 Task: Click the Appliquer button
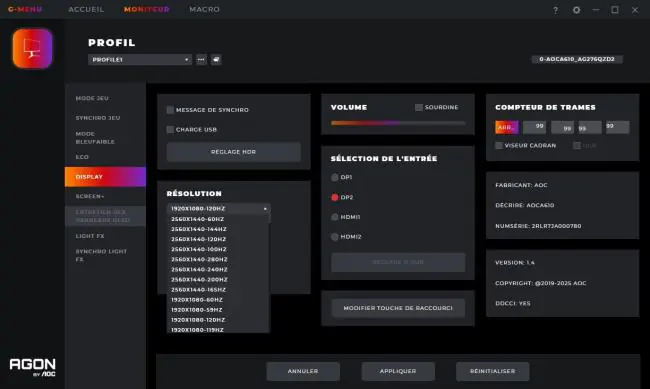(398, 371)
